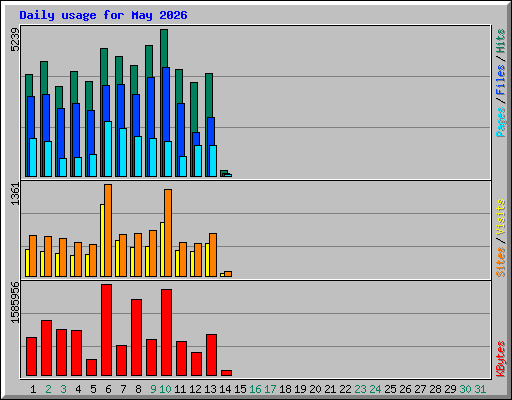Click day 13 on the x-axis

tap(210, 389)
